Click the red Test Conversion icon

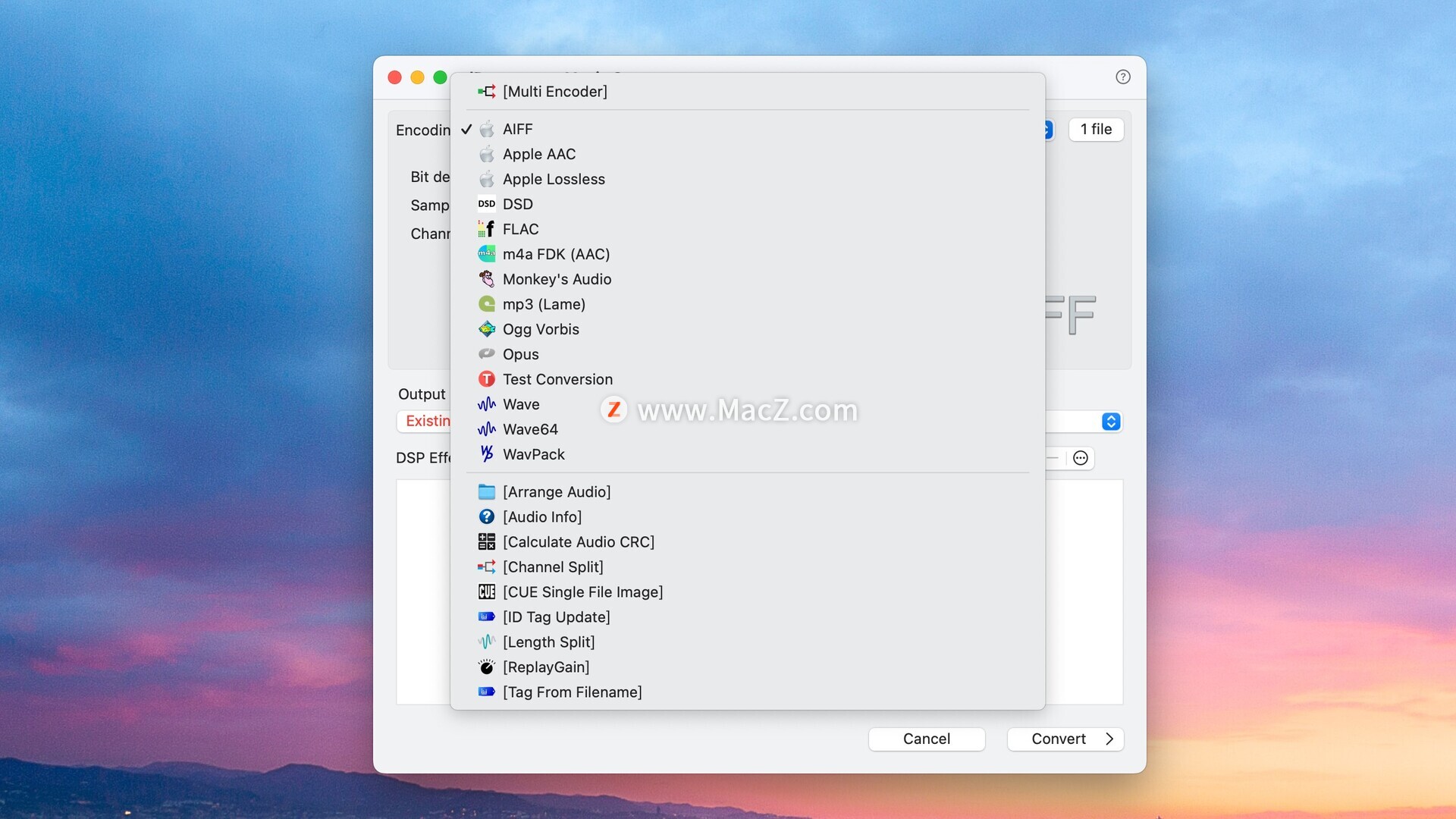(486, 379)
